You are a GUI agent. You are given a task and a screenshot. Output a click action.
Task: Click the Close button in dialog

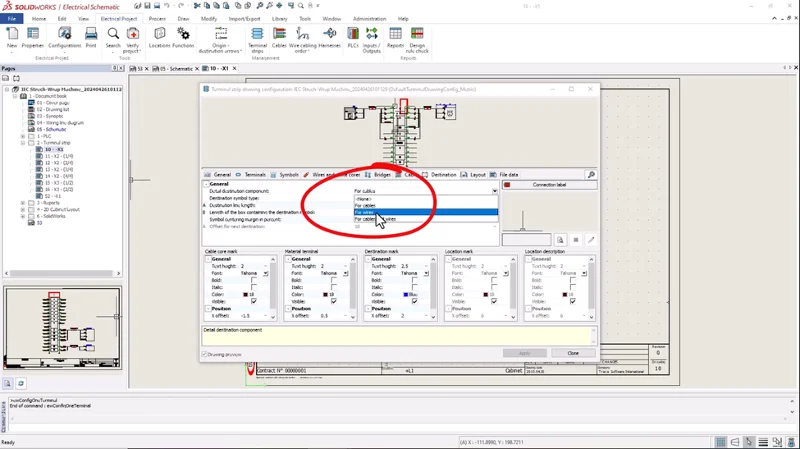pos(572,353)
